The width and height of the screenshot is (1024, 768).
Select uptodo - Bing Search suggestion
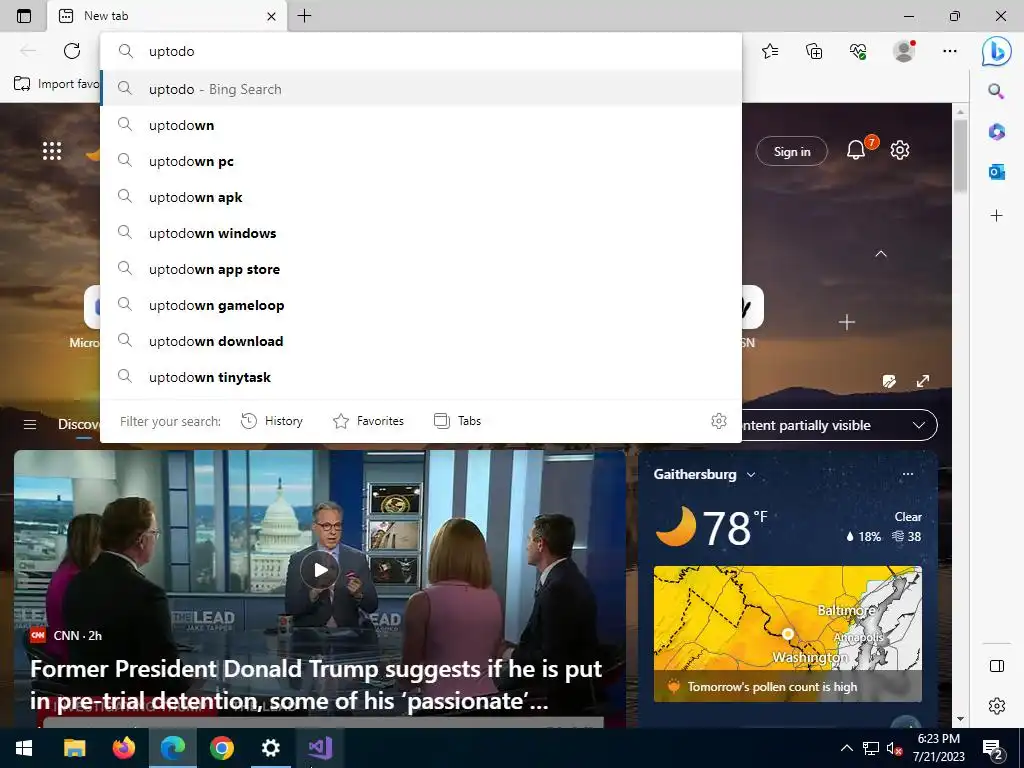pos(421,89)
